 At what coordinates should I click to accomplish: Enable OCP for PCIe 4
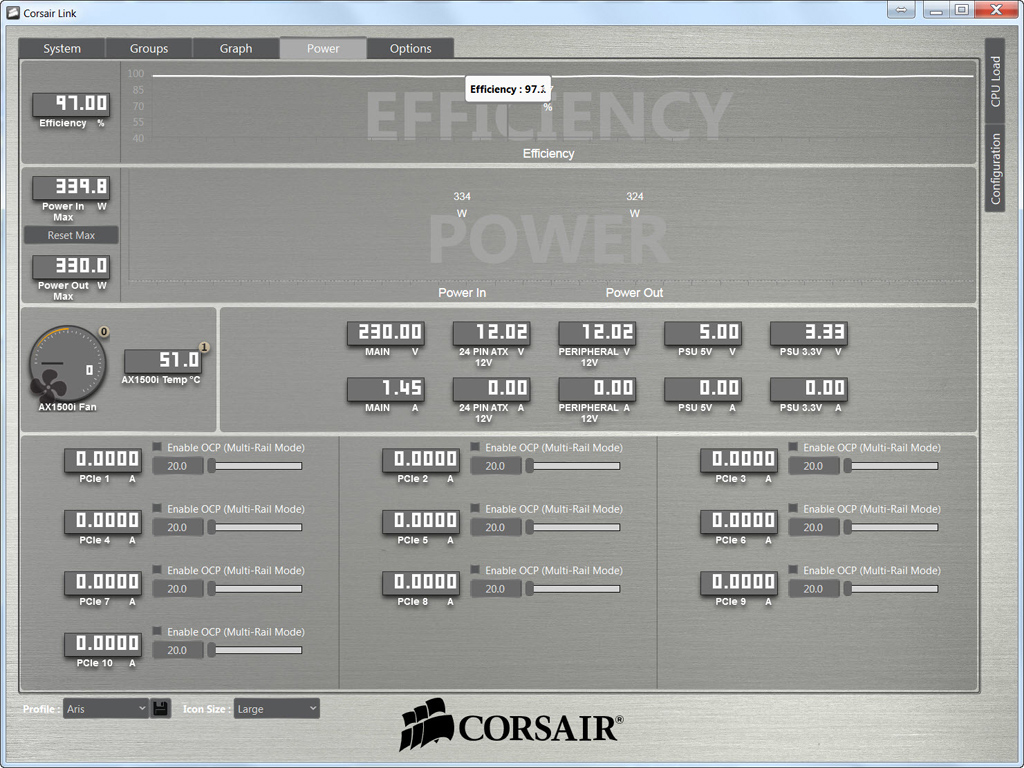pyautogui.click(x=157, y=508)
